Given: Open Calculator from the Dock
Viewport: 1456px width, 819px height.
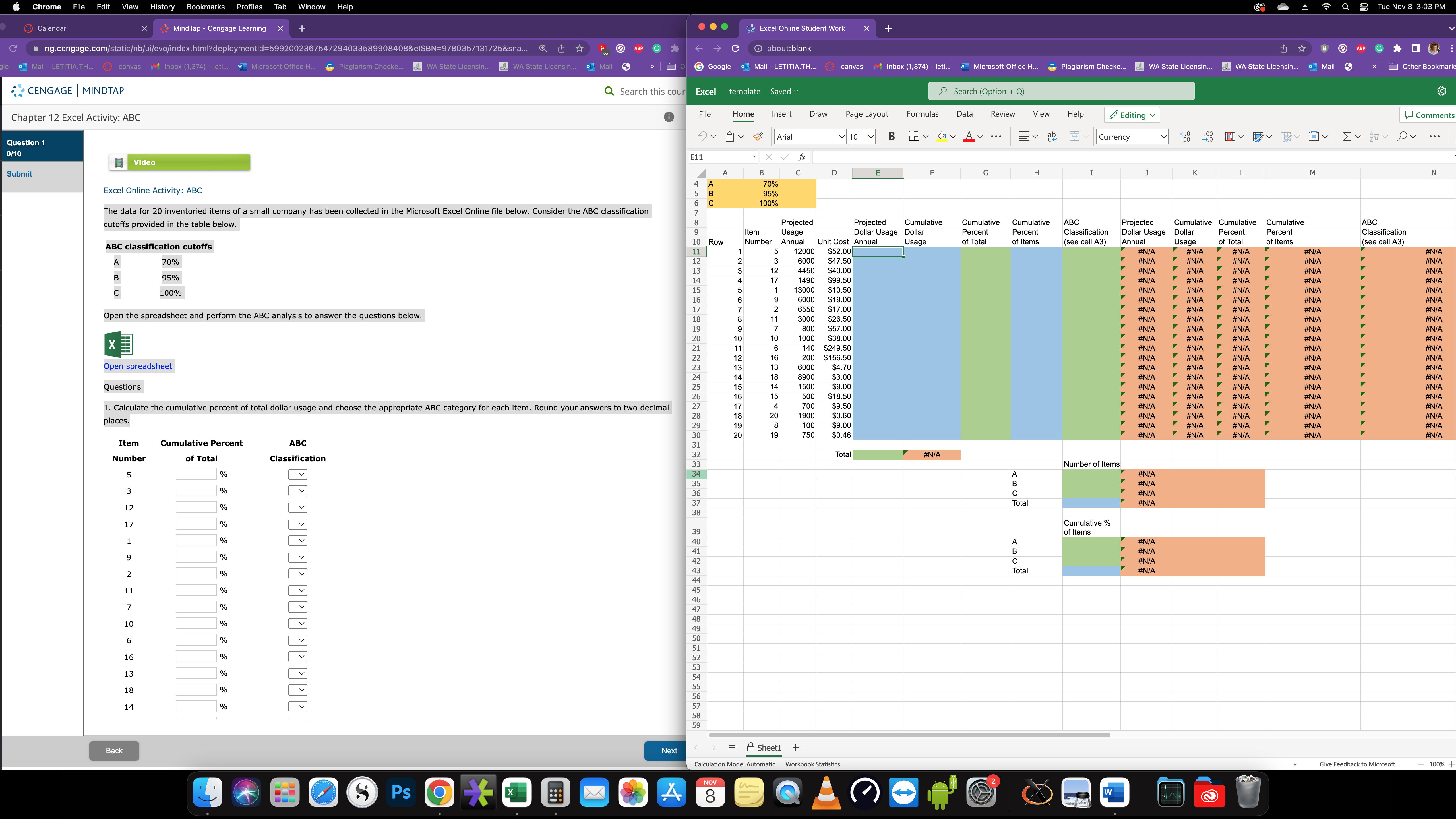Looking at the screenshot, I should point(555,793).
